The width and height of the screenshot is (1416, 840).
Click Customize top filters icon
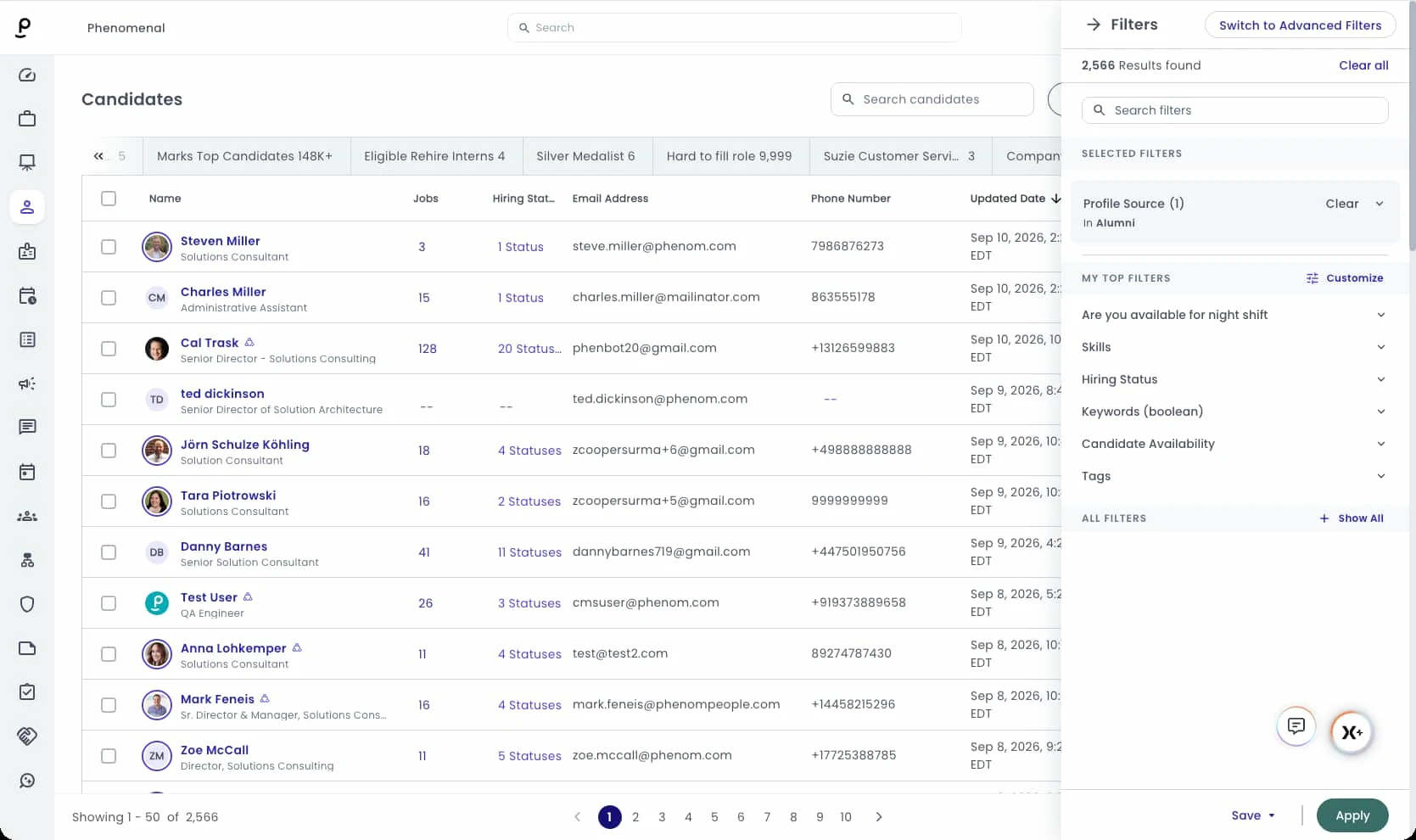pos(1312,278)
